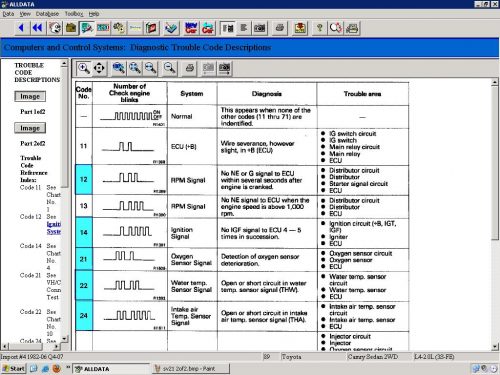This screenshot has height=375, width=500.
Task: Open the Database menu
Action: coord(47,14)
